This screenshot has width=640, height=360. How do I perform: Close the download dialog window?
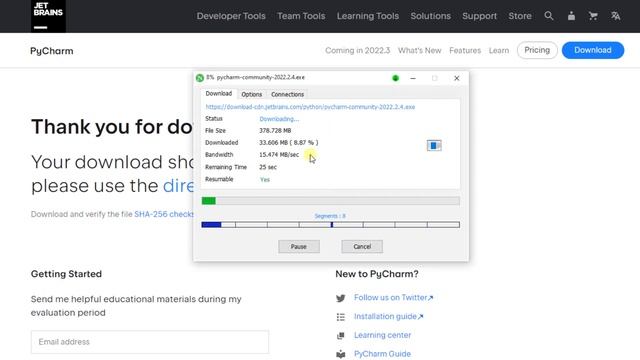tap(457, 78)
